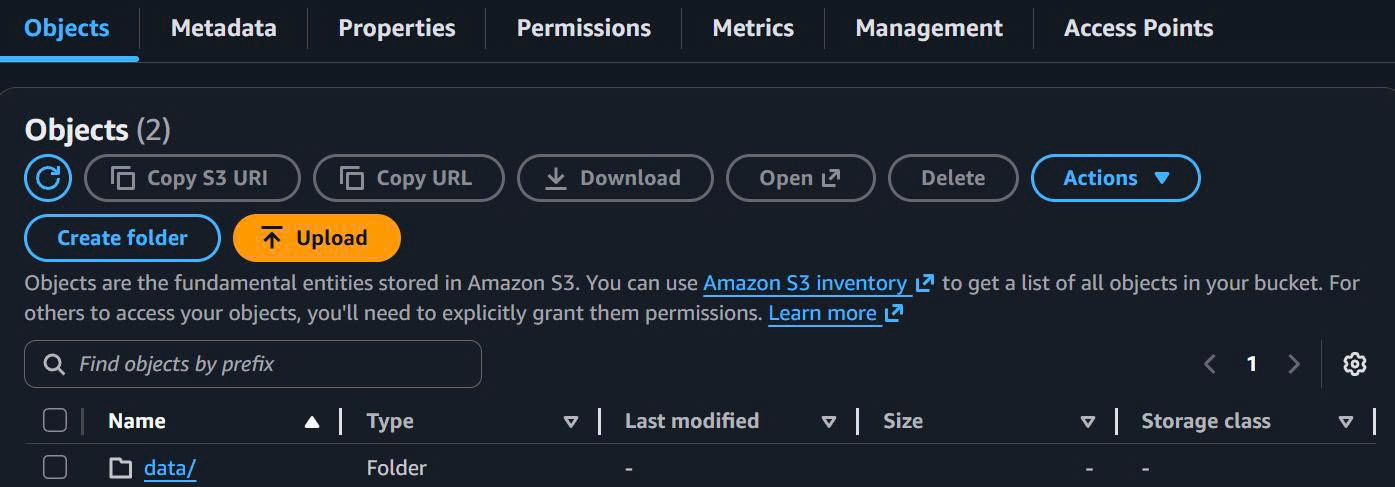Switch to the Metrics tab
The image size is (1395, 487).
click(753, 29)
